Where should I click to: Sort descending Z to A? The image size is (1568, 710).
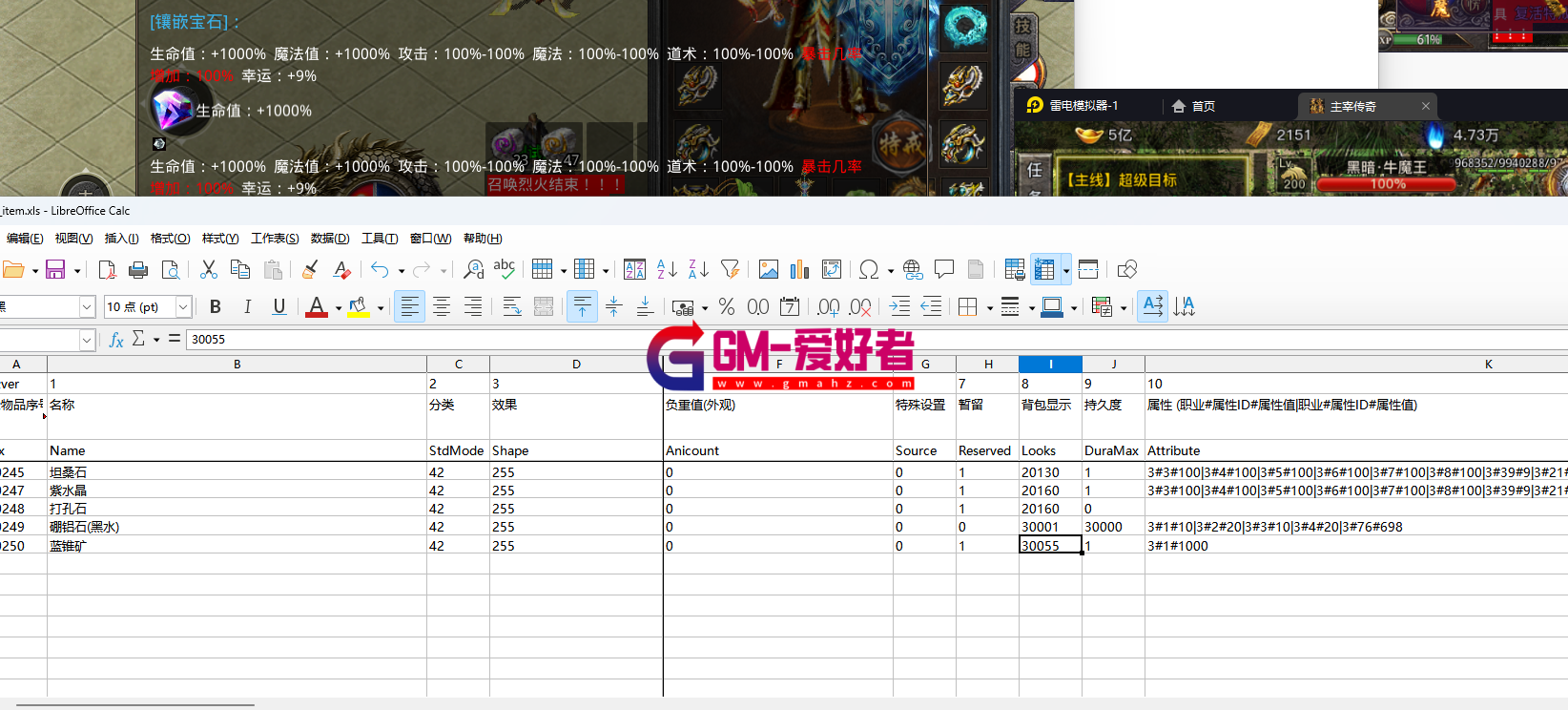click(x=698, y=270)
